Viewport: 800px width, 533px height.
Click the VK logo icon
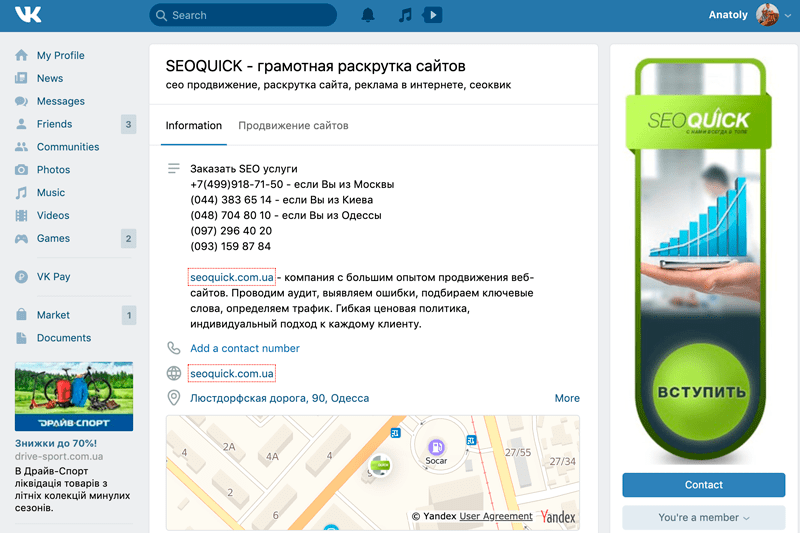[28, 14]
